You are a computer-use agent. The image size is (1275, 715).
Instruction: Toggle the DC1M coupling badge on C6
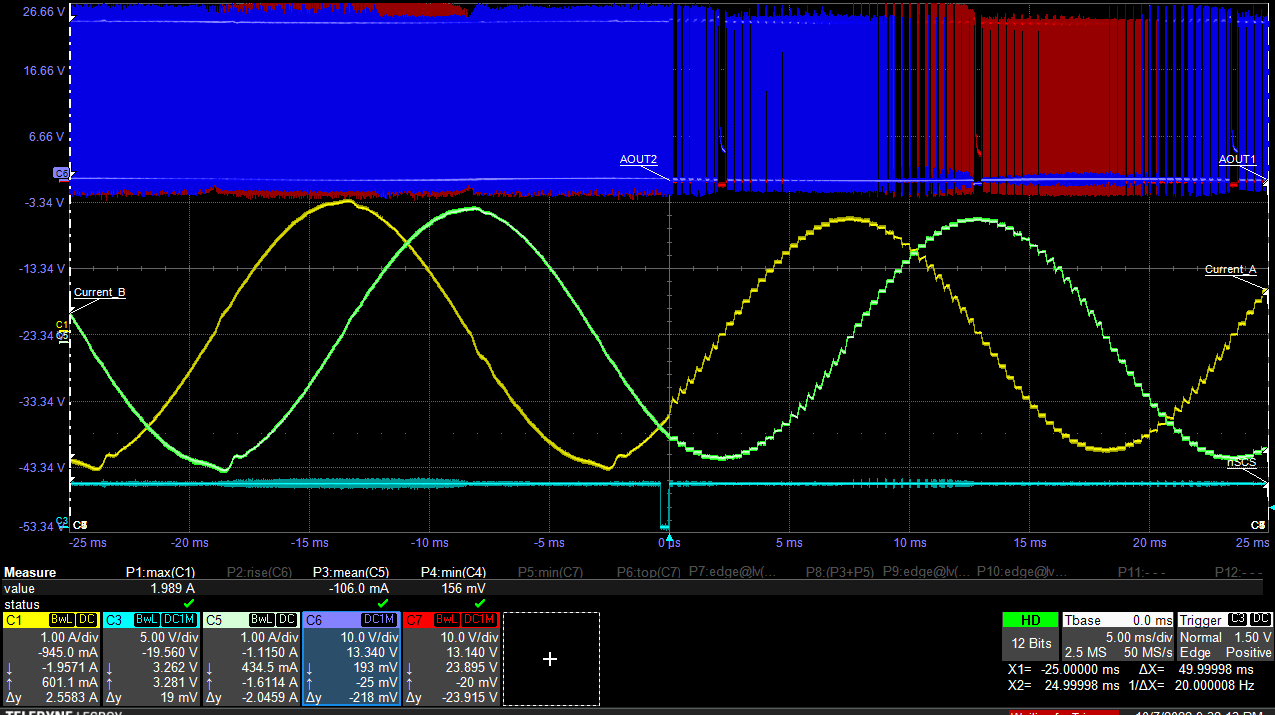[x=378, y=620]
